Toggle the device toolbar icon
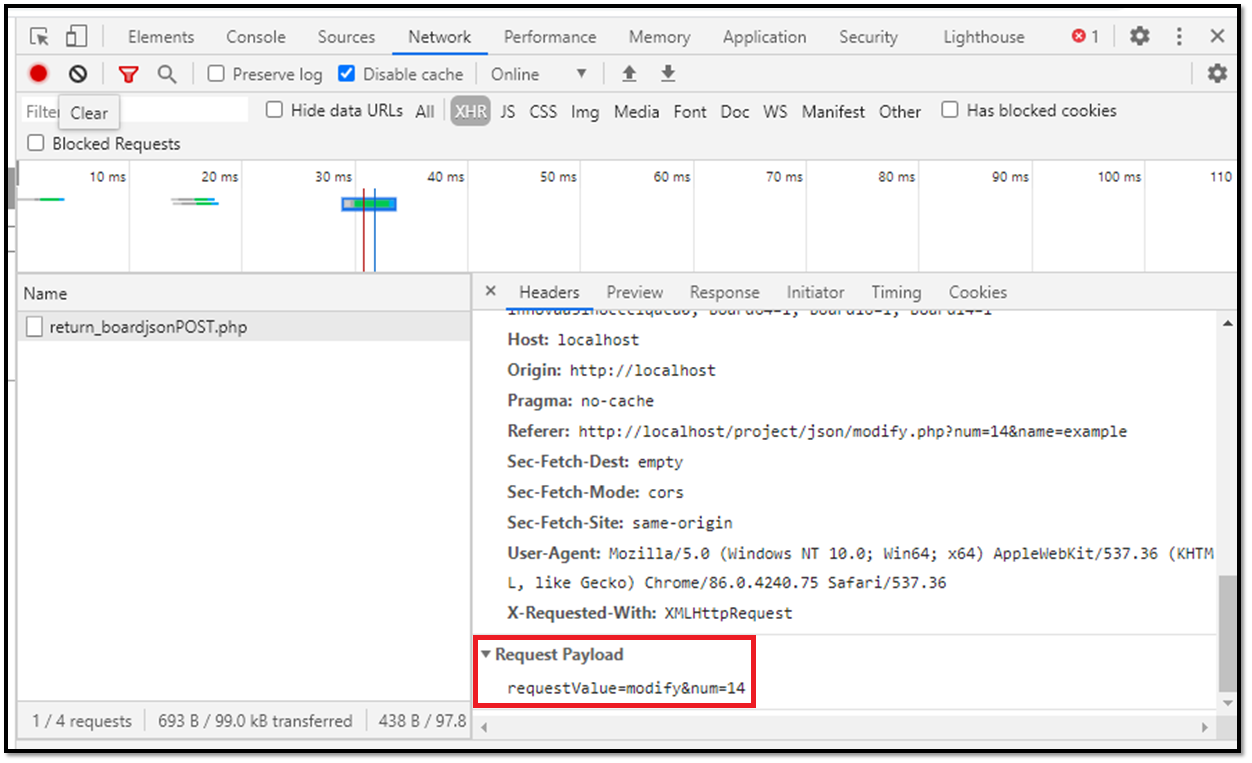1252x763 pixels. coord(76,37)
